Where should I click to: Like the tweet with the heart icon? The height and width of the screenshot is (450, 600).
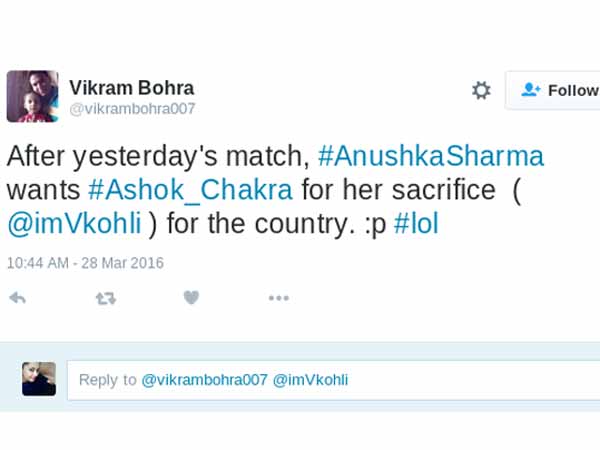(191, 297)
